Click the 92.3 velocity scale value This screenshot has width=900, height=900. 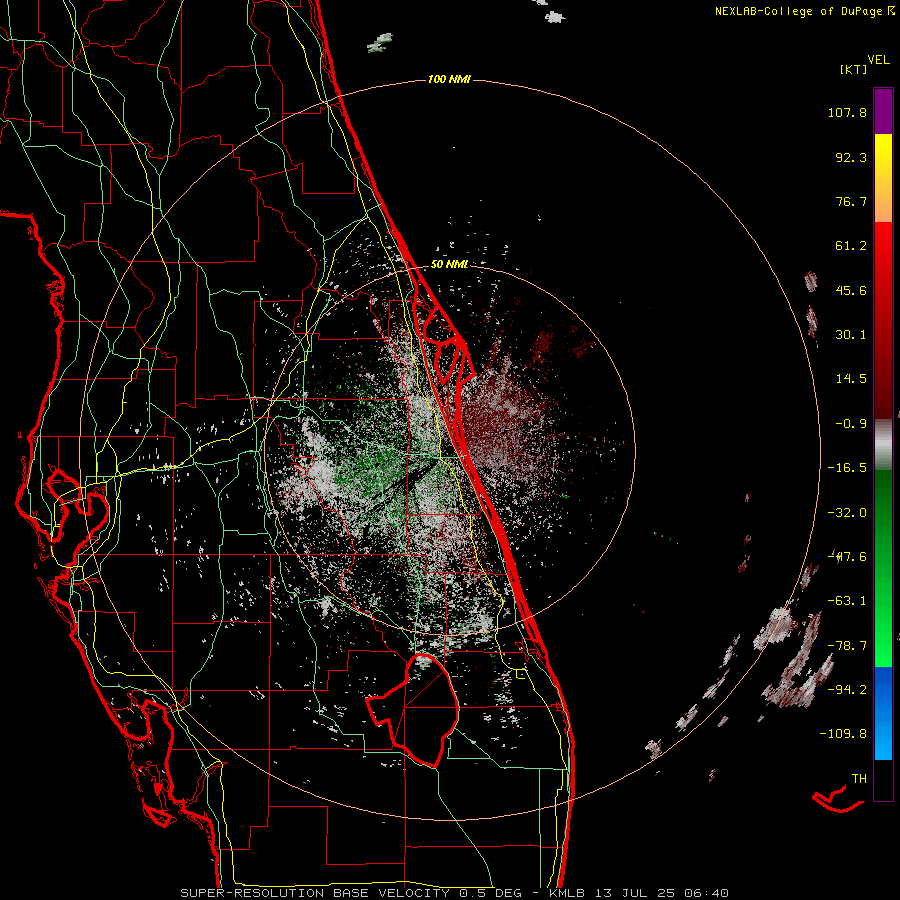pos(851,157)
